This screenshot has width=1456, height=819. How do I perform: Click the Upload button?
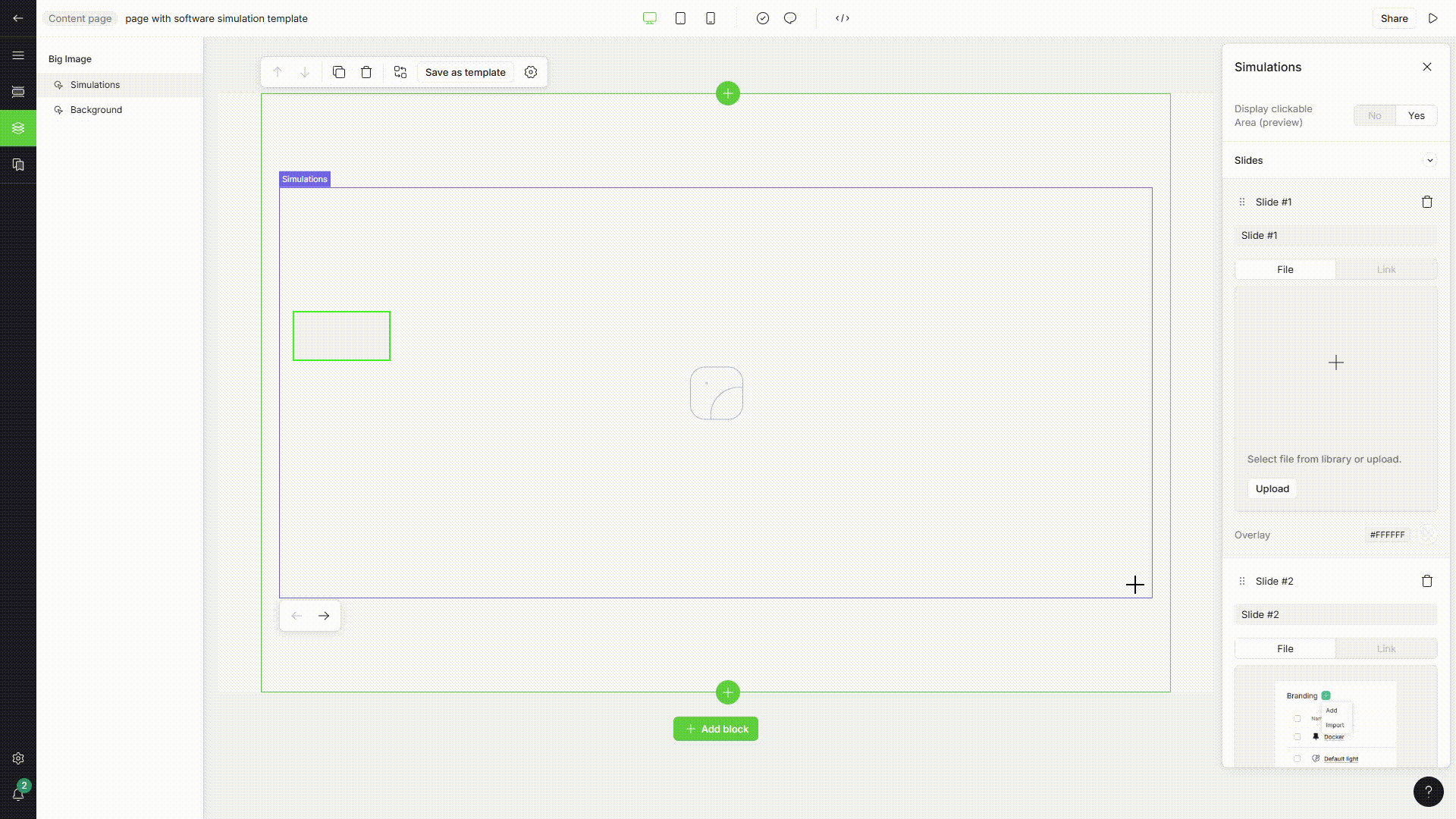coord(1272,488)
